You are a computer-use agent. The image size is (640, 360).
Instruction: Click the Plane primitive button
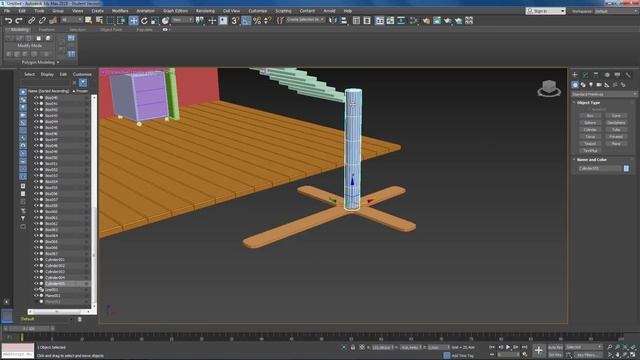[x=616, y=144]
